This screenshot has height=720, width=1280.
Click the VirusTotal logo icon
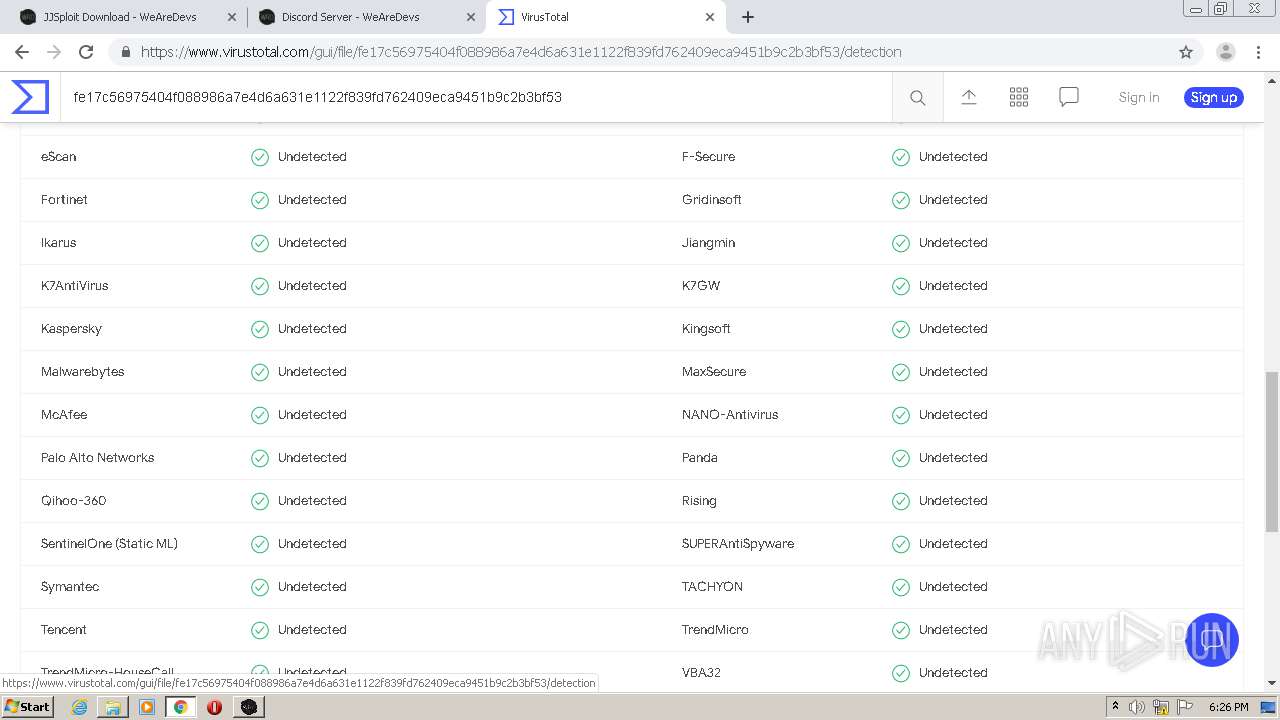tap(30, 97)
